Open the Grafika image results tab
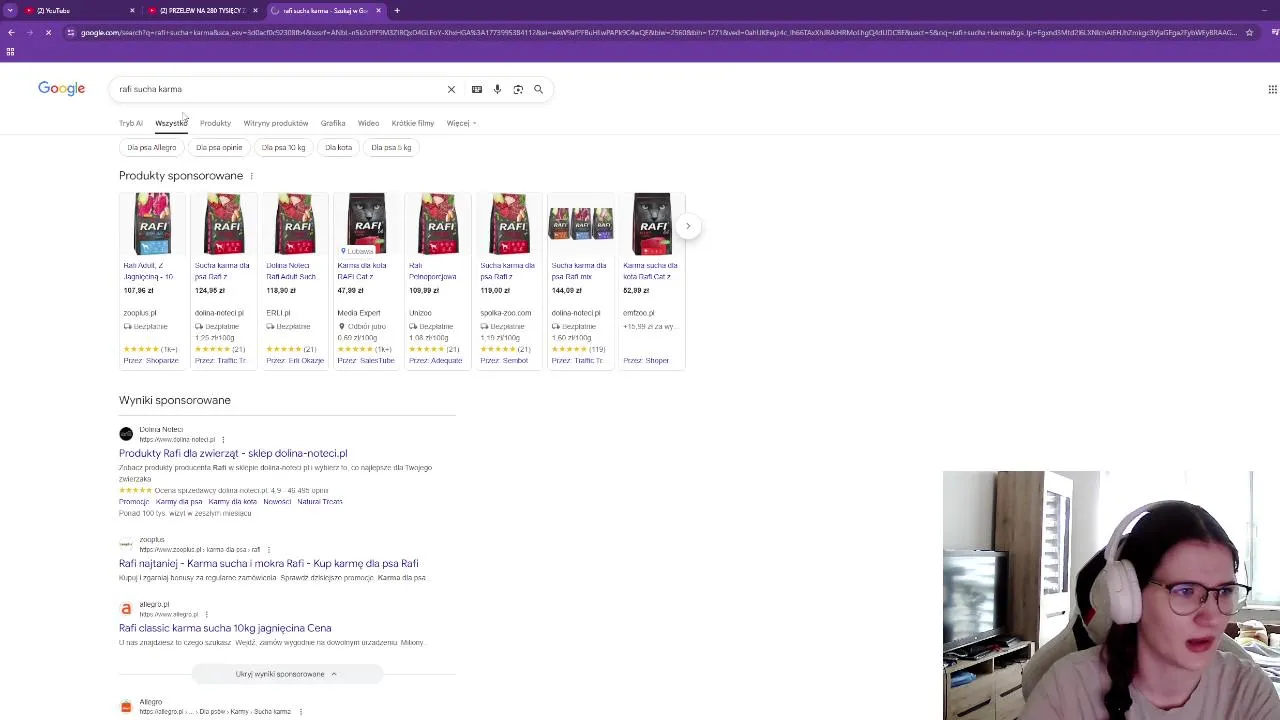This screenshot has width=1280, height=720. [333, 123]
